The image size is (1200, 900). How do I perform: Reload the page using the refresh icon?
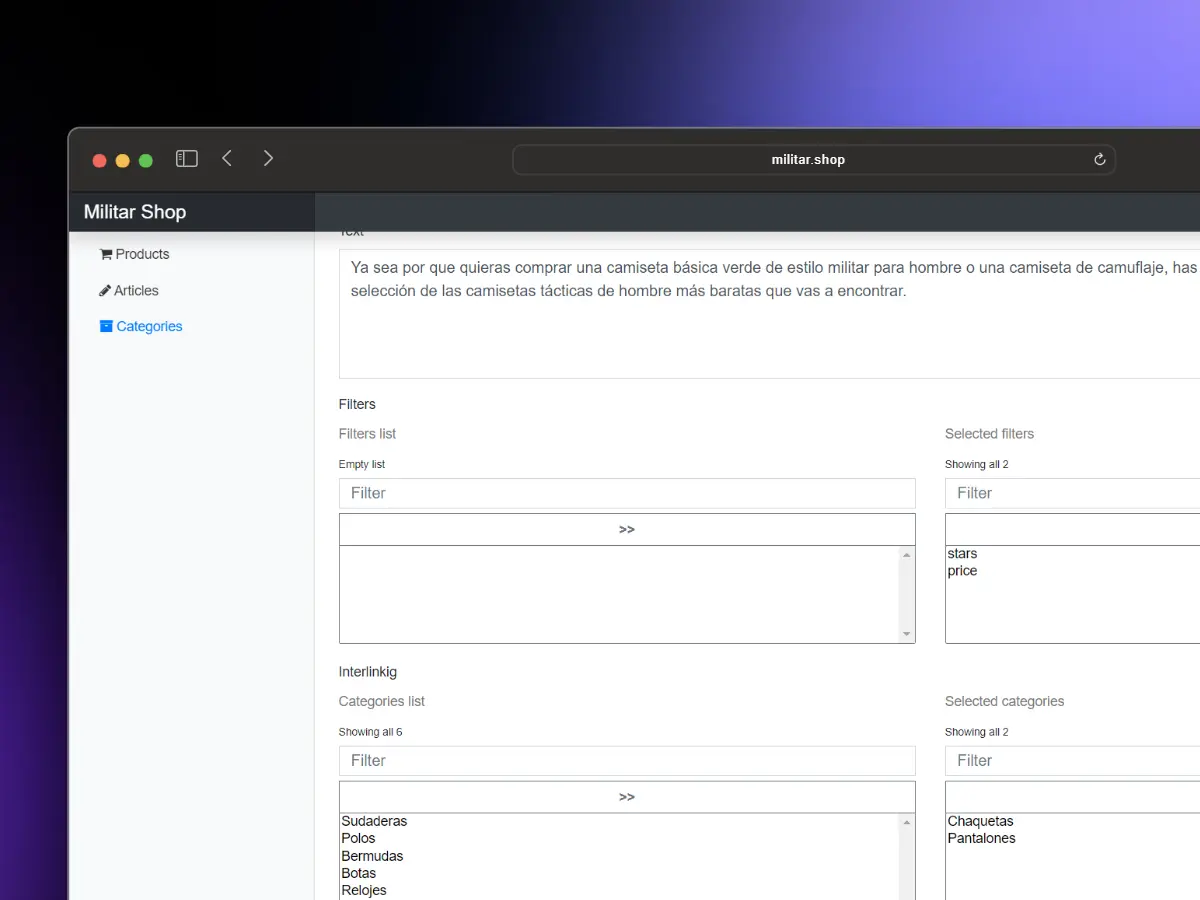1099,160
